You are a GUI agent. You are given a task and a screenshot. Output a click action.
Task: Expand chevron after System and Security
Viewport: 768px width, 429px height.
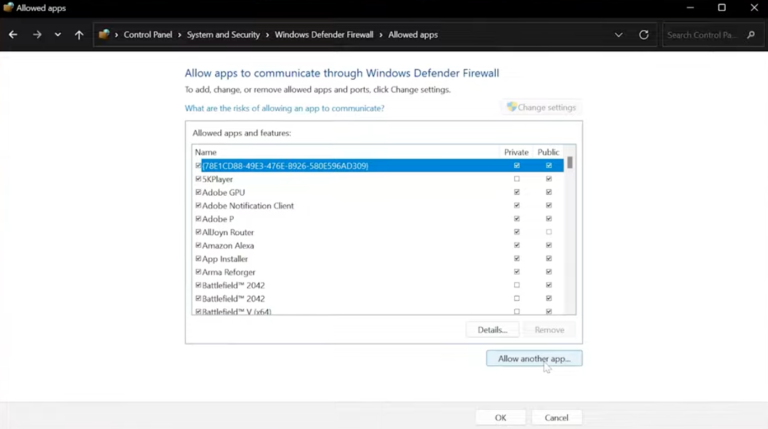(268, 35)
